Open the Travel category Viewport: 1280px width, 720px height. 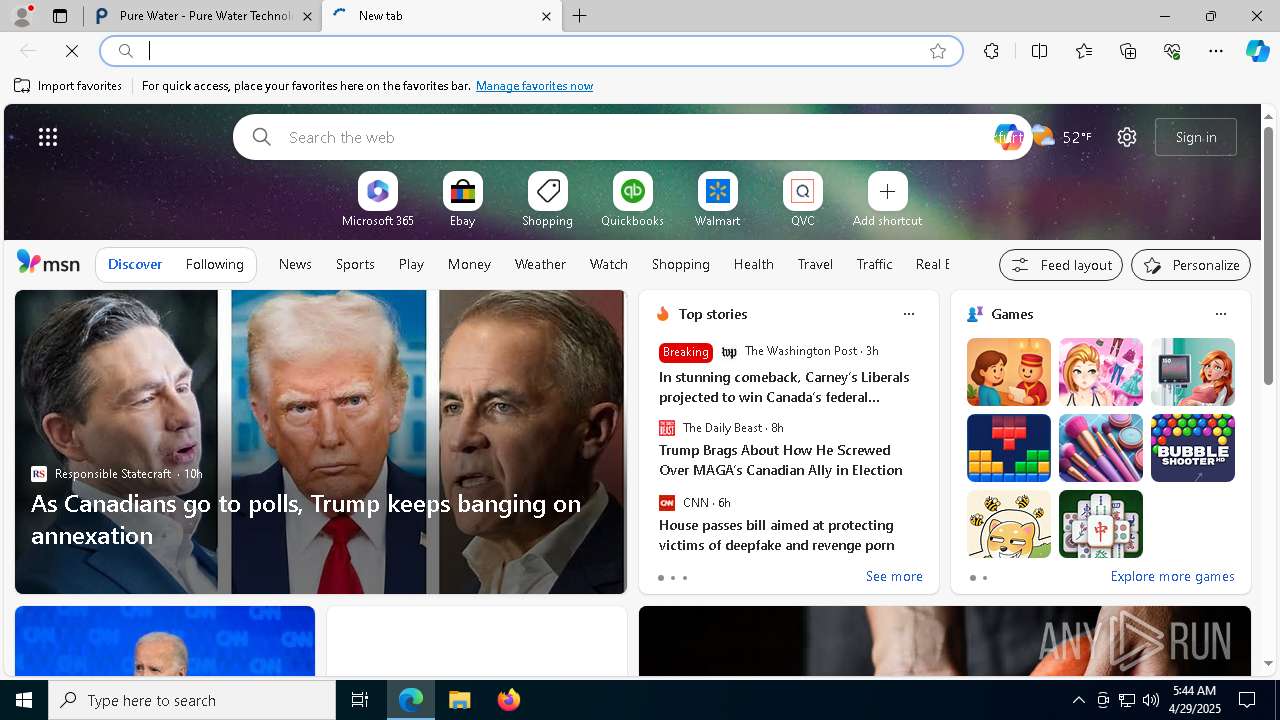pos(815,264)
